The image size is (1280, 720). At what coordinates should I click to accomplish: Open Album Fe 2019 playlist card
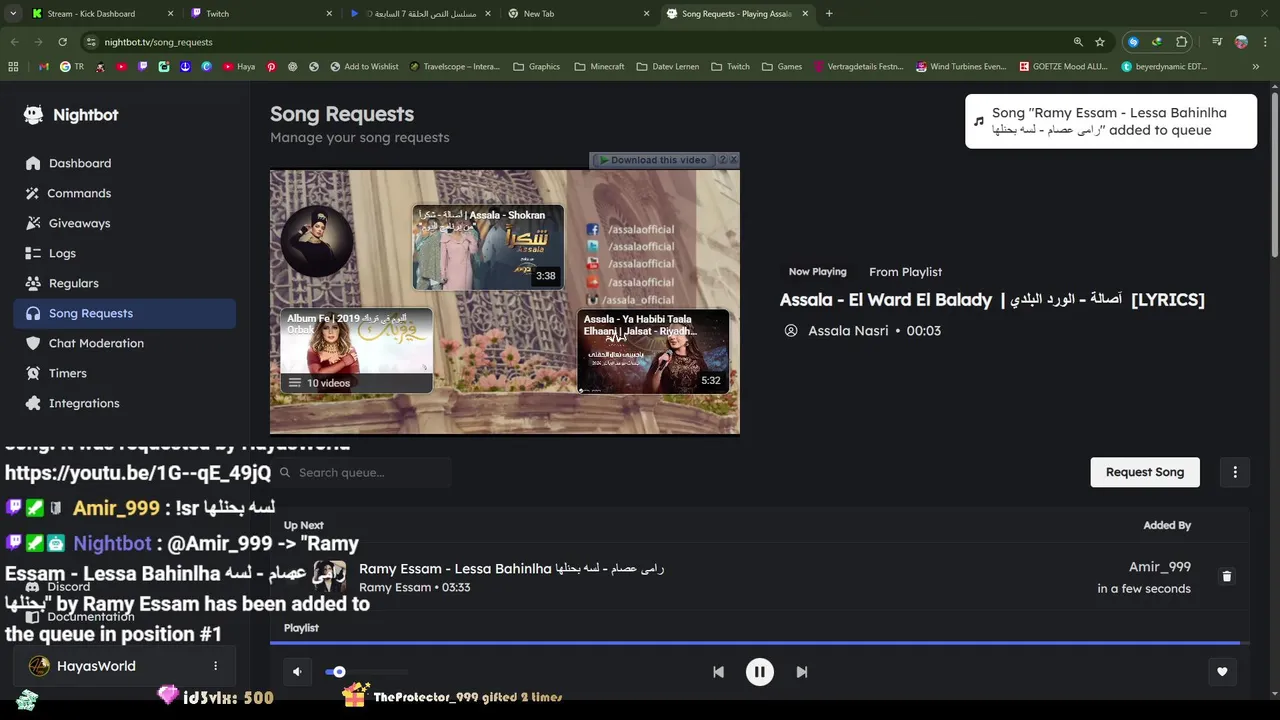pyautogui.click(x=356, y=351)
